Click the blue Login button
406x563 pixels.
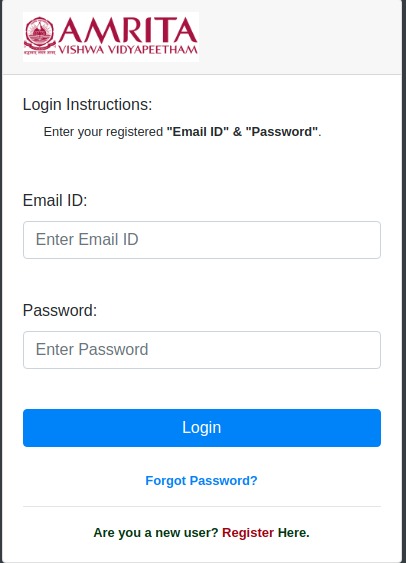click(202, 428)
